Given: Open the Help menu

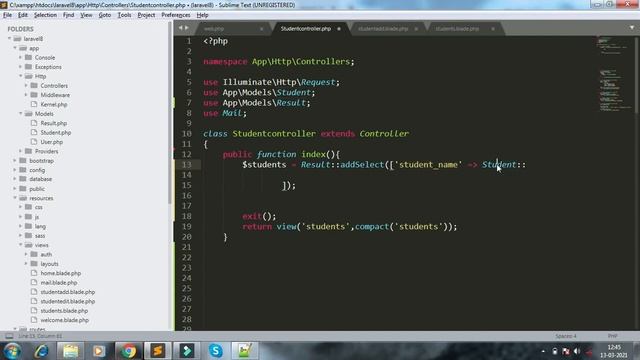Looking at the screenshot, I should click(202, 15).
